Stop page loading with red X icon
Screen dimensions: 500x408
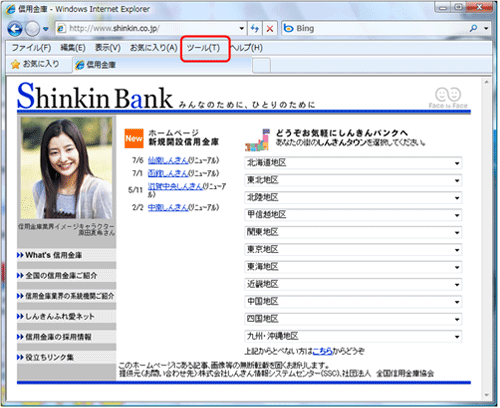(270, 29)
